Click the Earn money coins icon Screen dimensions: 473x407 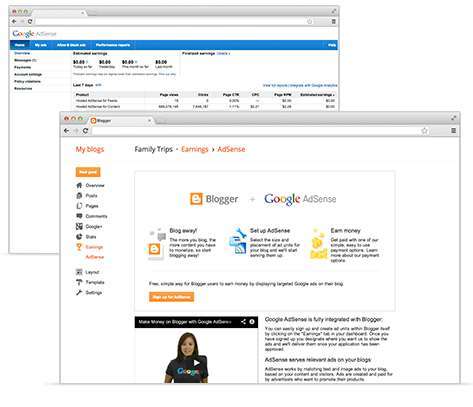[x=318, y=244]
